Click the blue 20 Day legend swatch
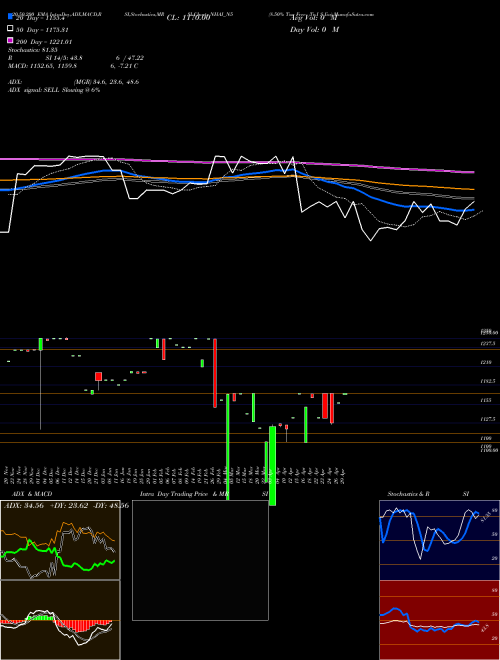 coord(11,17)
